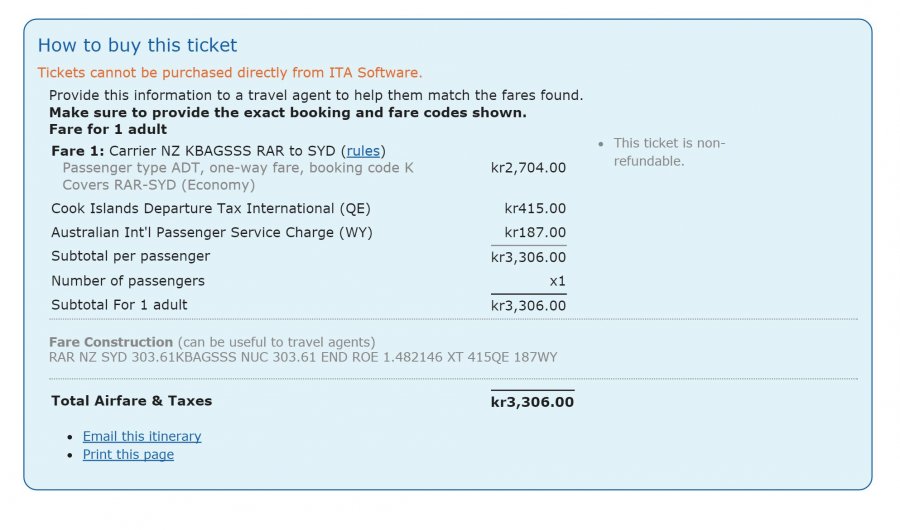The image size is (900, 530).
Task: Click the Total Airfare & Taxes label
Action: click(132, 401)
